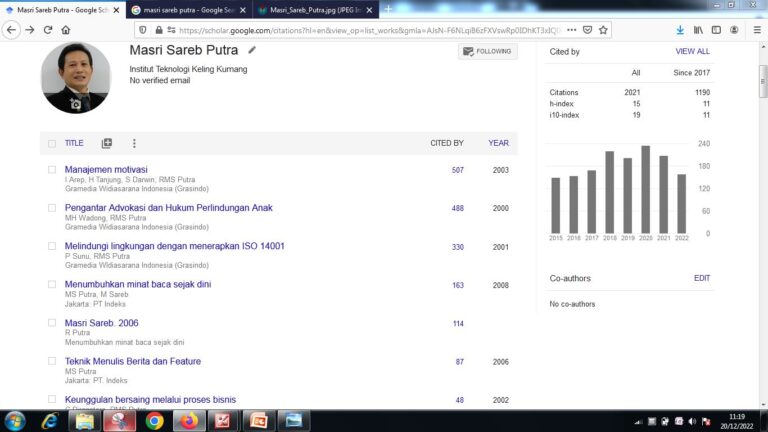Click EDIT co-authors link

(x=701, y=278)
